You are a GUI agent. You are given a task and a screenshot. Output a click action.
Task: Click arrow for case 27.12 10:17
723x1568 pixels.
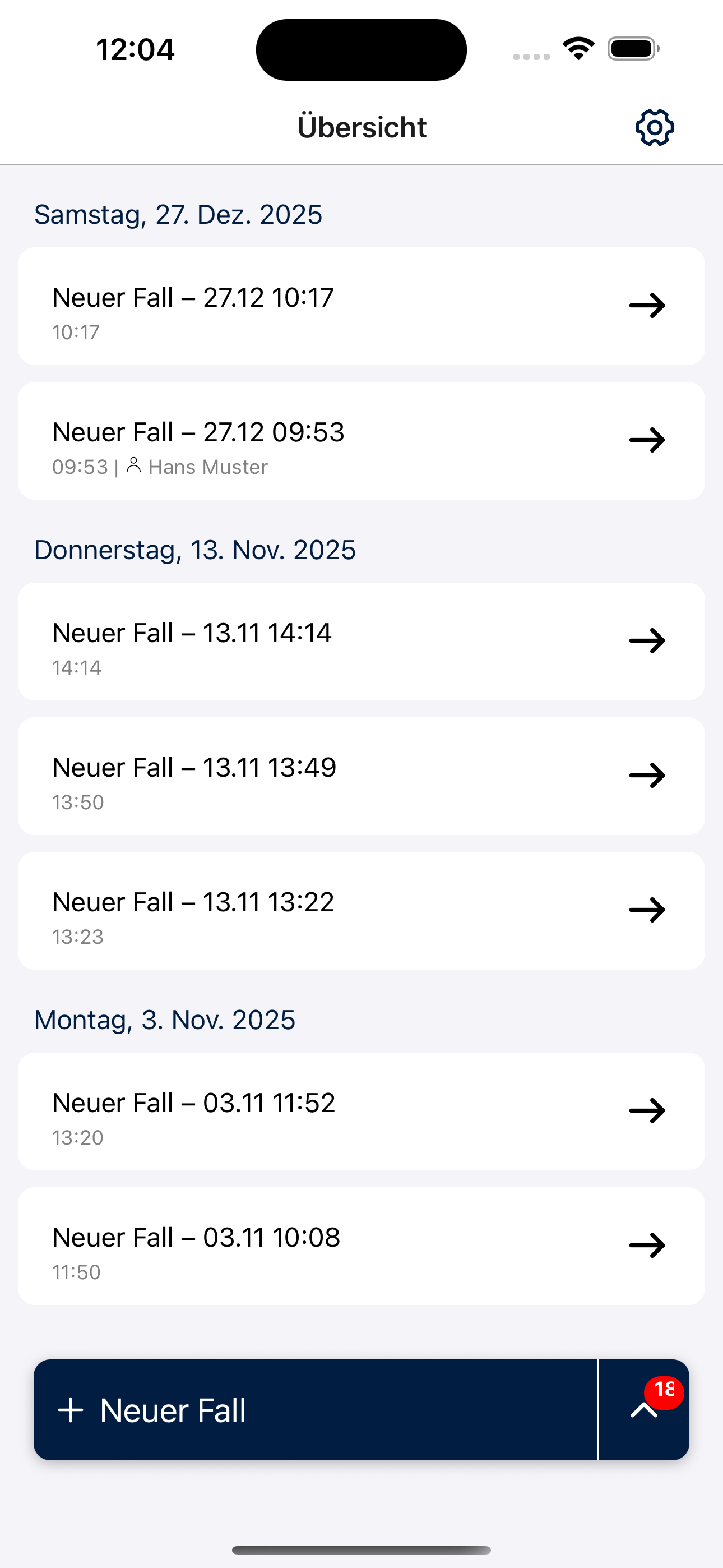pyautogui.click(x=647, y=306)
